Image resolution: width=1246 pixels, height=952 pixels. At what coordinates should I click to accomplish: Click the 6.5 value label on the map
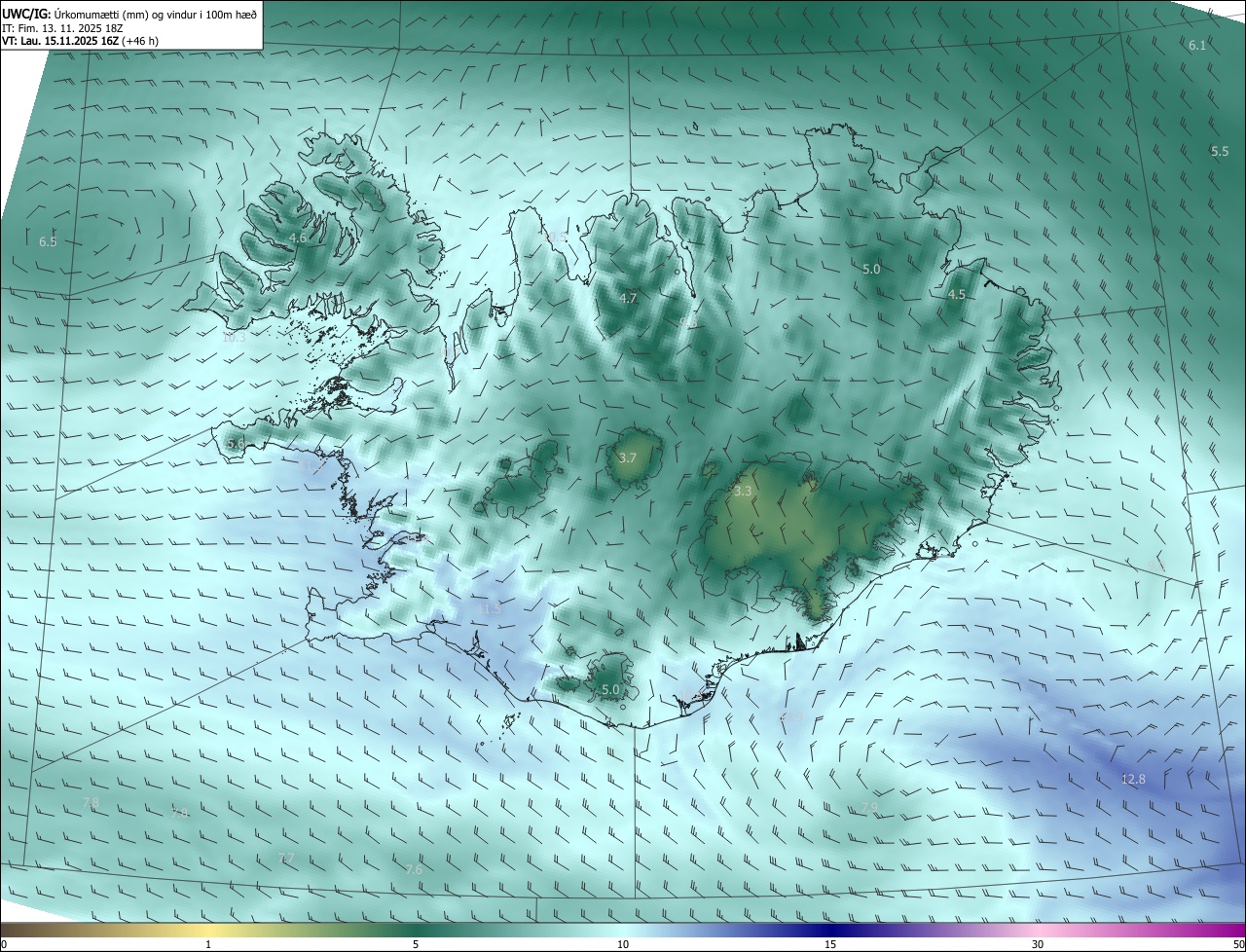click(48, 241)
